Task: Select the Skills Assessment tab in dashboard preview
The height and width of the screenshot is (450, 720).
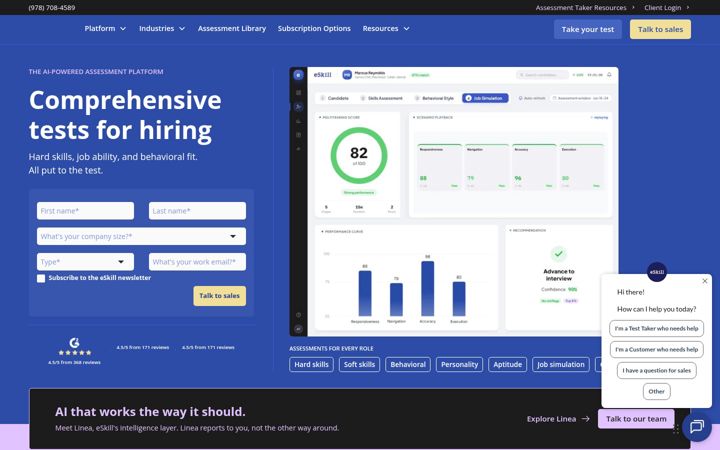Action: pyautogui.click(x=382, y=98)
